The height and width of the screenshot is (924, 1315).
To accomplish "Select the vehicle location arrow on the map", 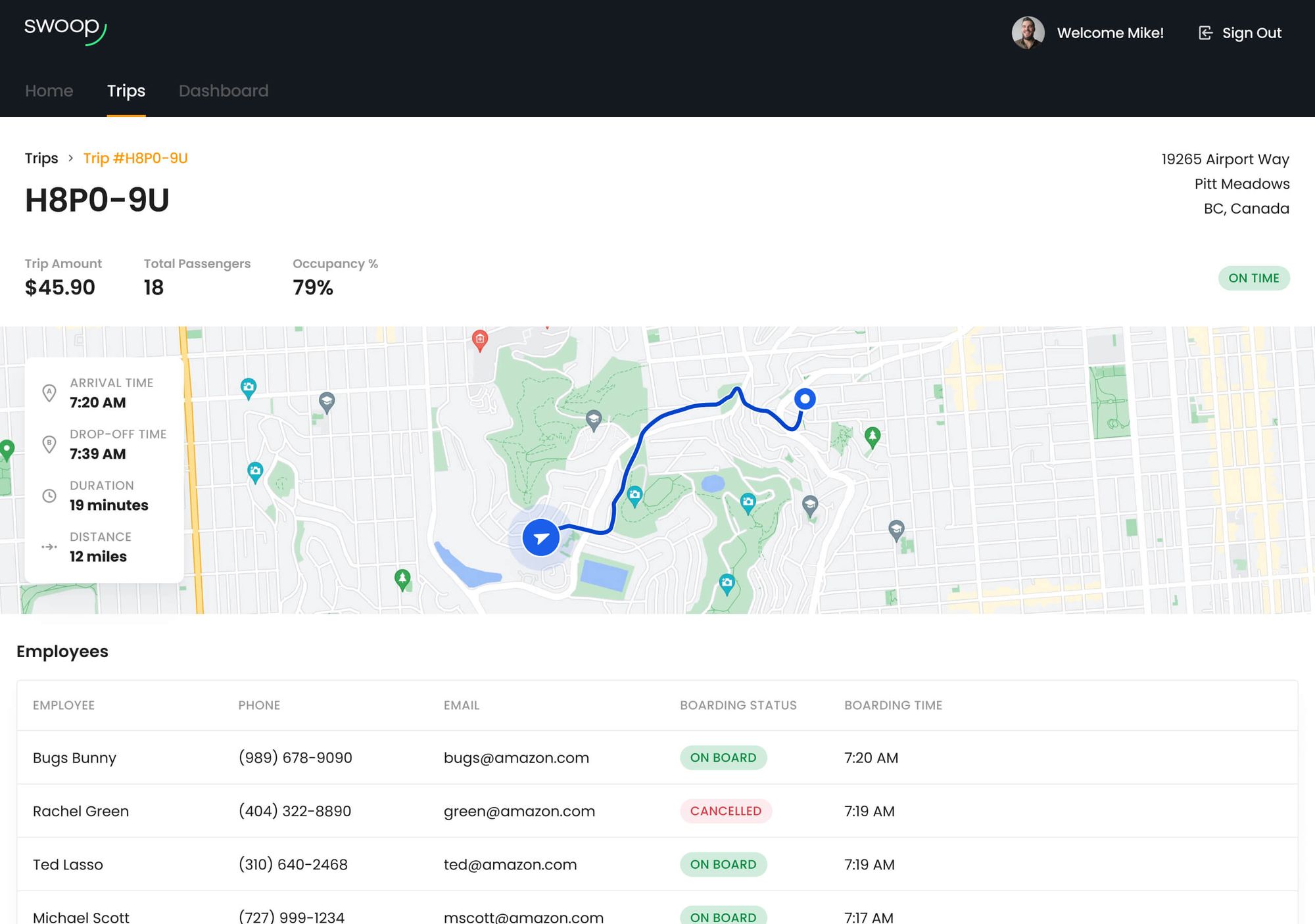I will point(540,537).
